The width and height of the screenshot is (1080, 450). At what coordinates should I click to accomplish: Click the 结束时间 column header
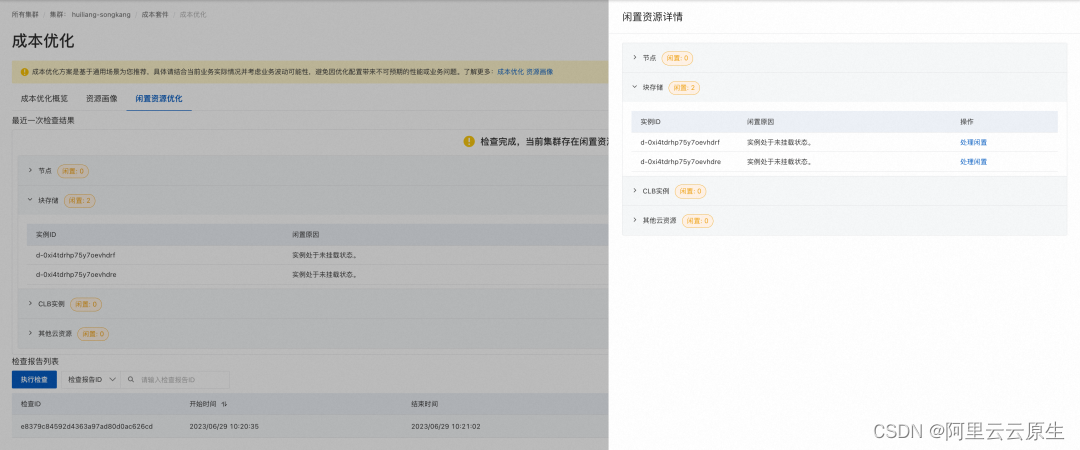(424, 404)
